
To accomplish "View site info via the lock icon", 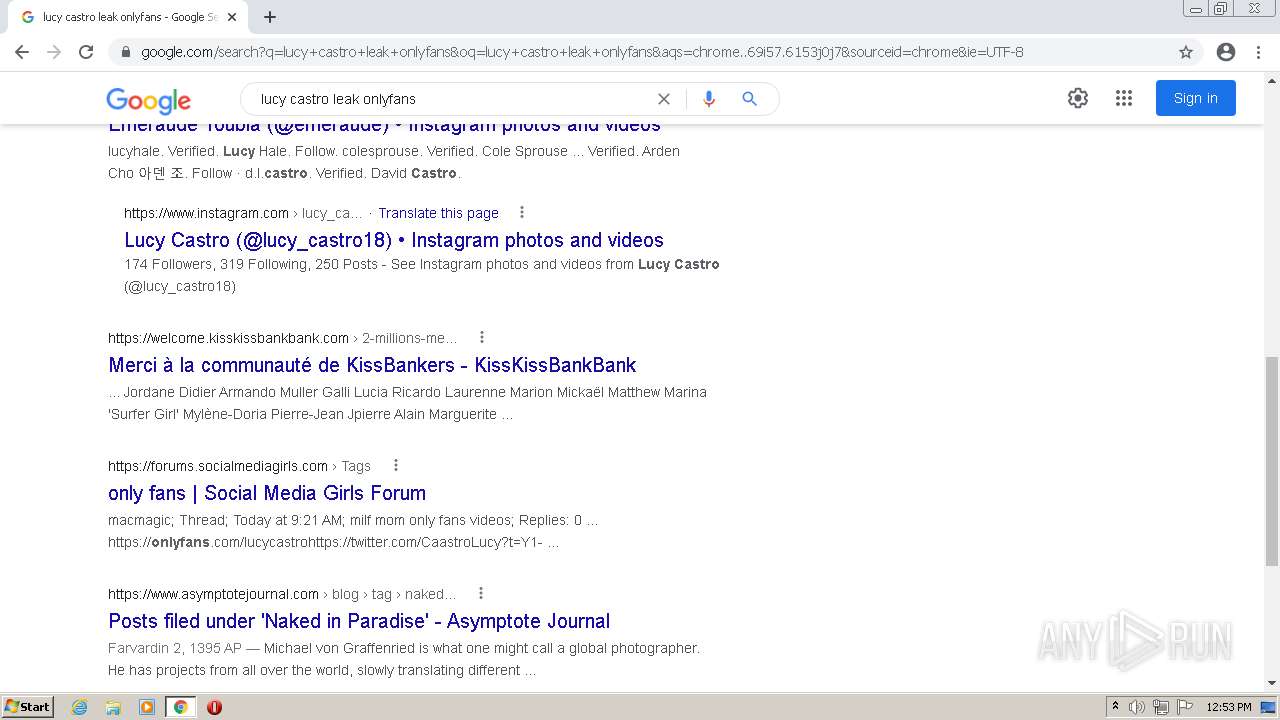I will click(x=125, y=52).
